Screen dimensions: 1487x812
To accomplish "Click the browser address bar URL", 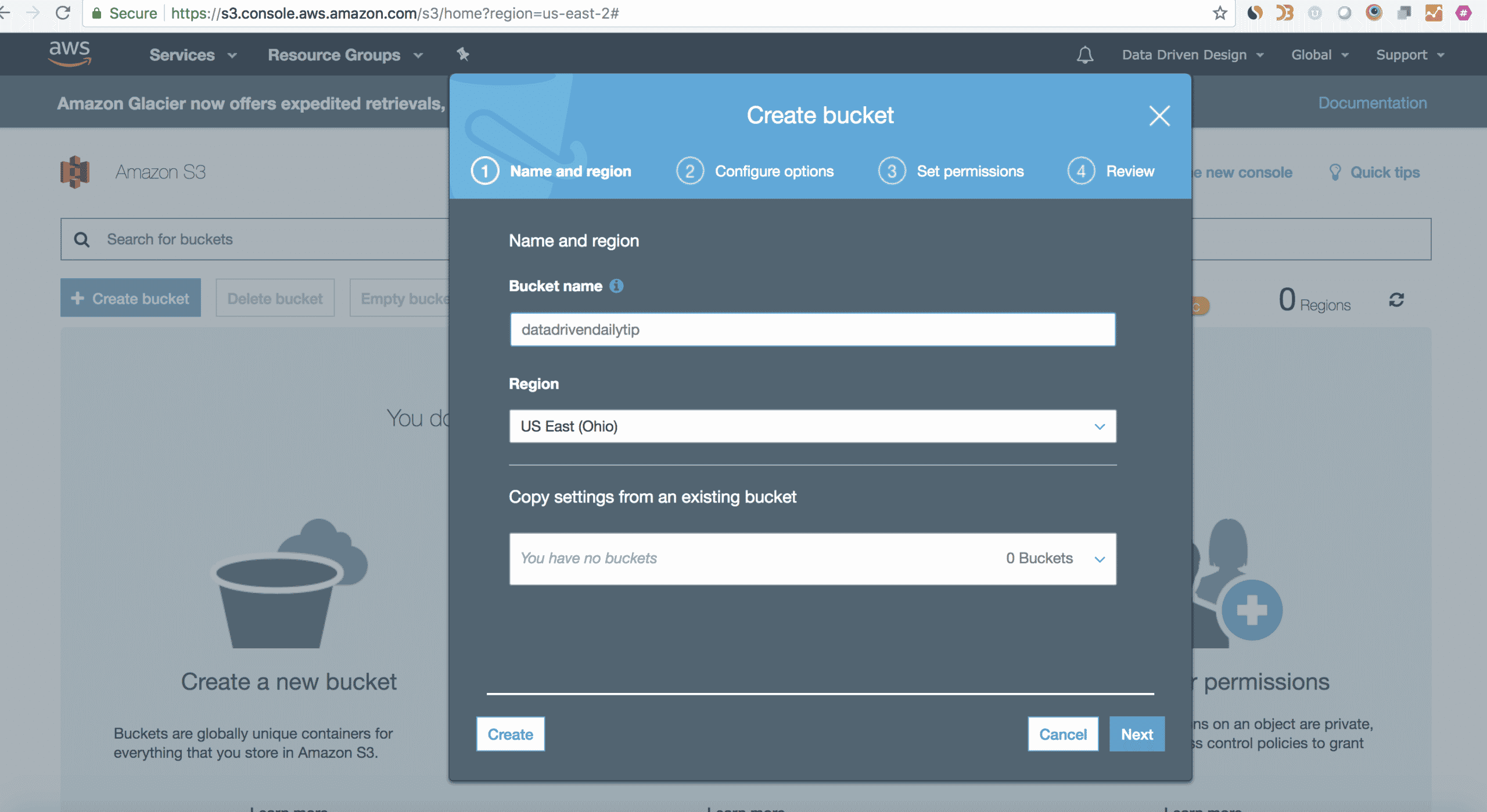I will [395, 13].
